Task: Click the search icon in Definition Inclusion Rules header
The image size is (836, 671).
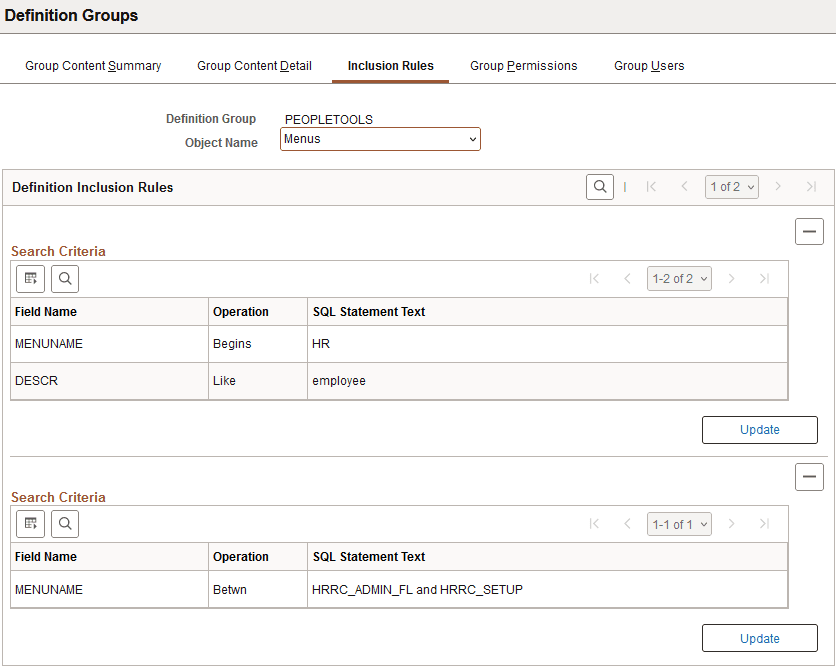Action: (600, 186)
